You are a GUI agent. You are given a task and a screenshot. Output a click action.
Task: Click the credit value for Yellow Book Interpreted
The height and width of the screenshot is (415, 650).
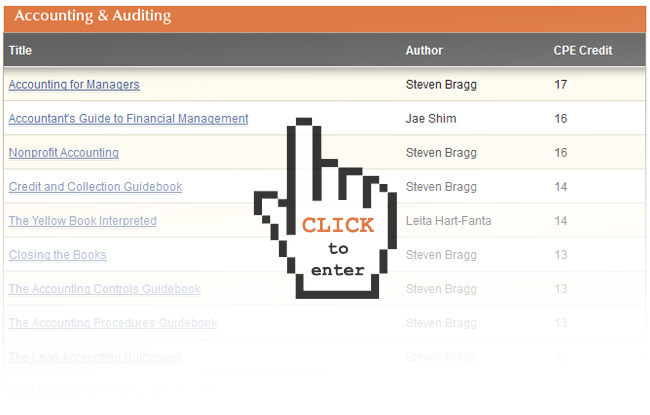click(560, 221)
